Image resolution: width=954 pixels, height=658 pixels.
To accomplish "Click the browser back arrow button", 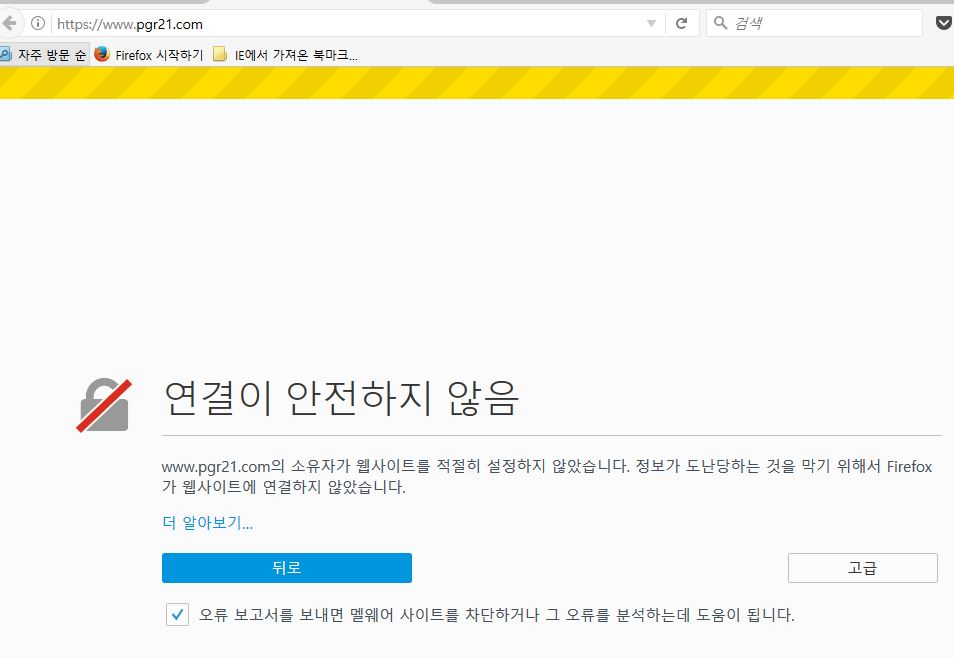I will point(9,24).
